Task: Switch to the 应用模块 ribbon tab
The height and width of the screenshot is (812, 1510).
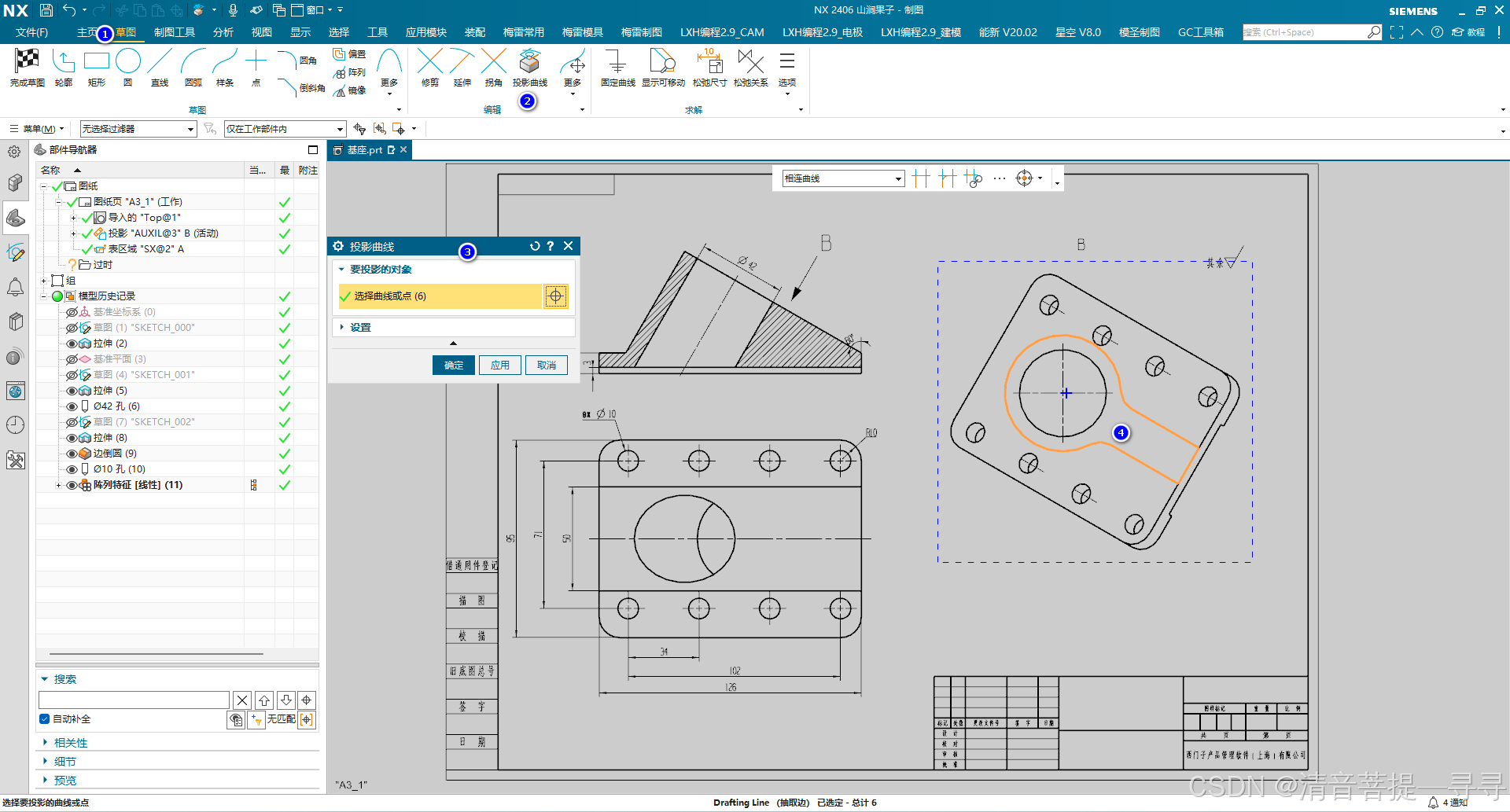Action: (425, 32)
